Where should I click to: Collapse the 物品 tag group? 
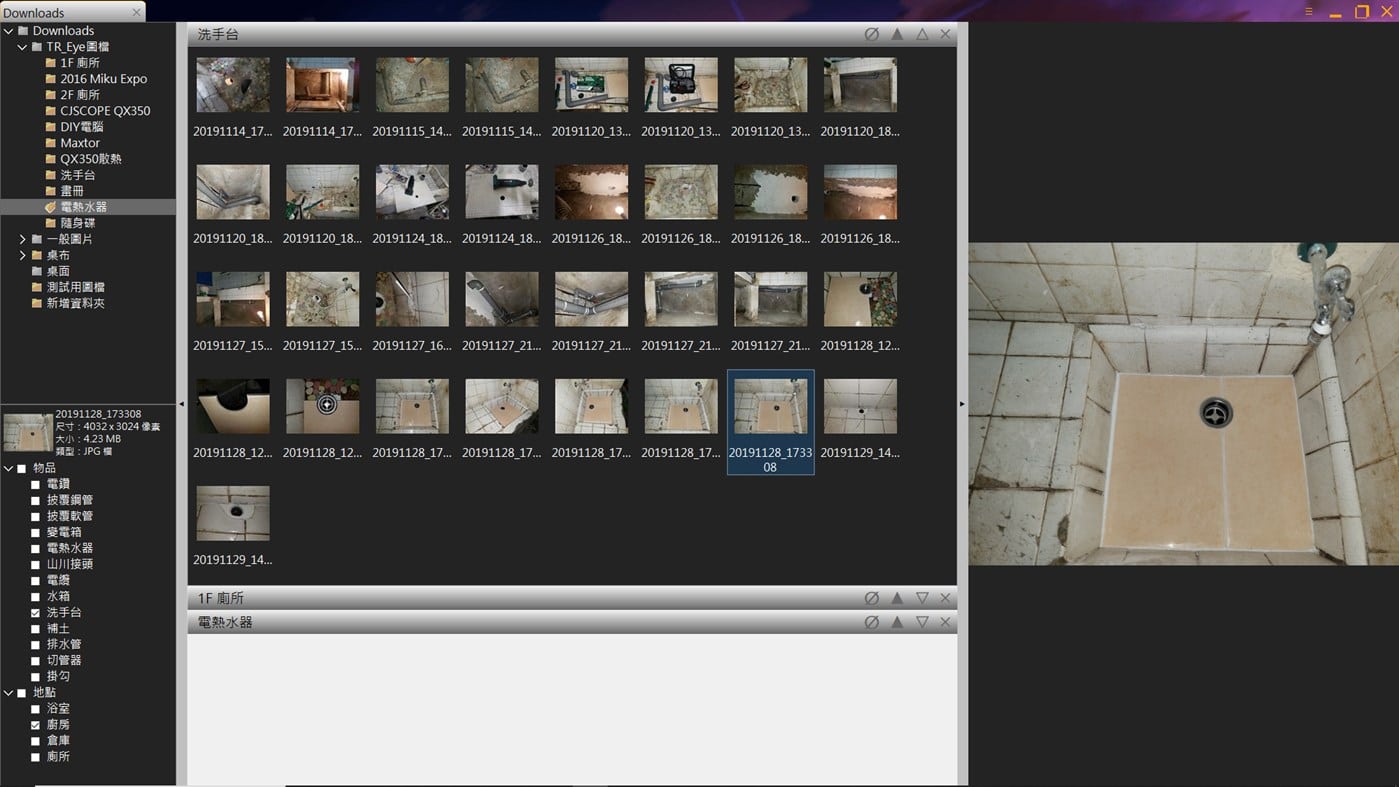[8, 468]
